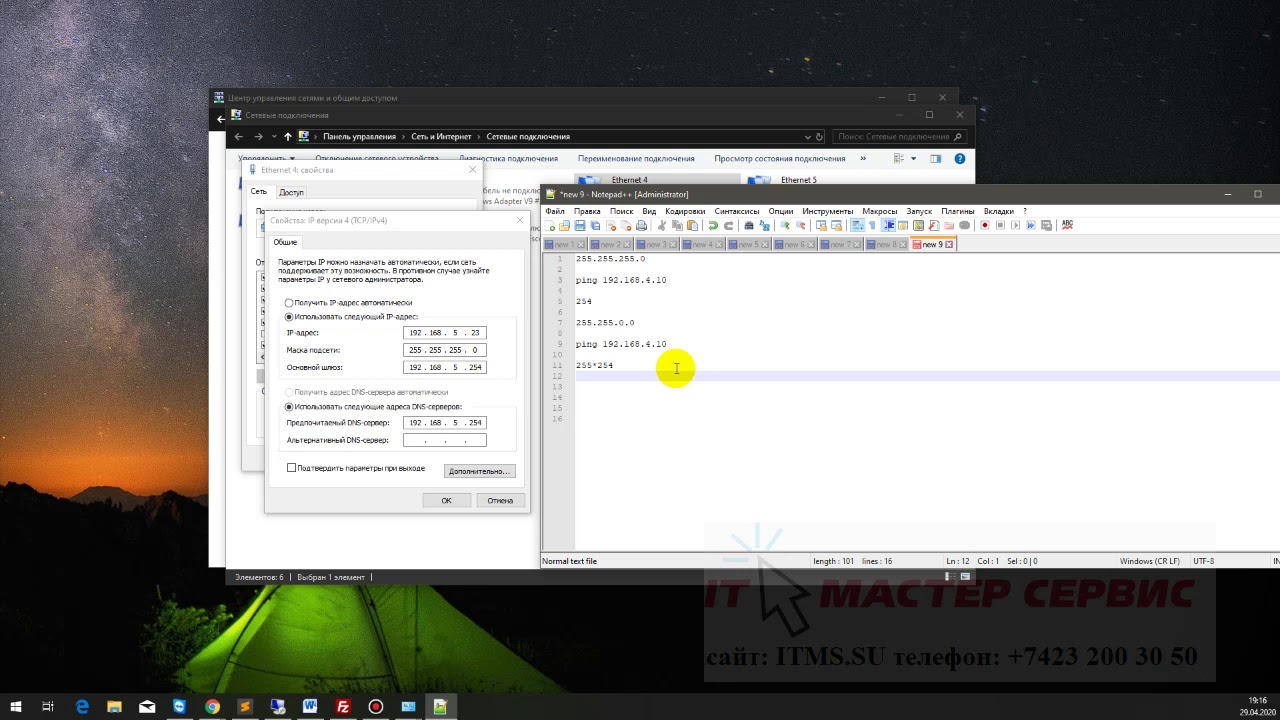Screen dimensions: 1280x720
Task: Click 'Сеть и Интернет' breadcrumb in address bar
Action: point(443,136)
